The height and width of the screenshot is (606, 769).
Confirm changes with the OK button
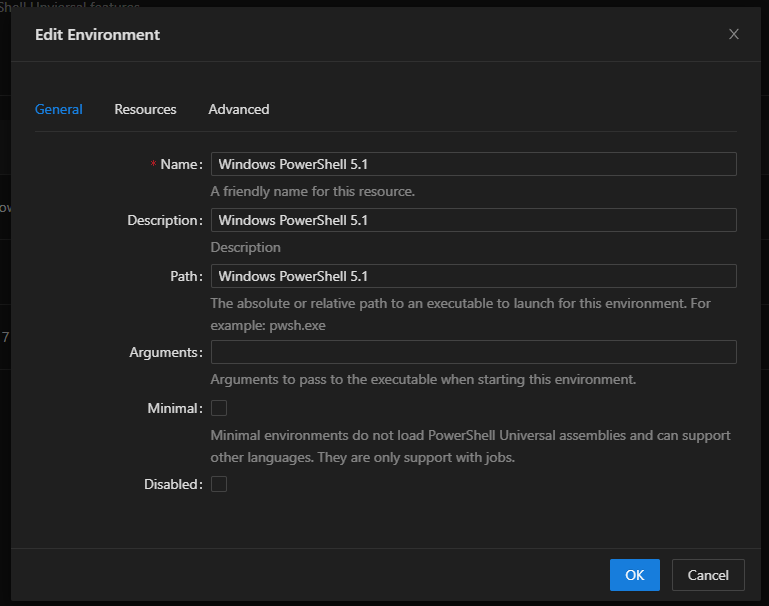(634, 575)
